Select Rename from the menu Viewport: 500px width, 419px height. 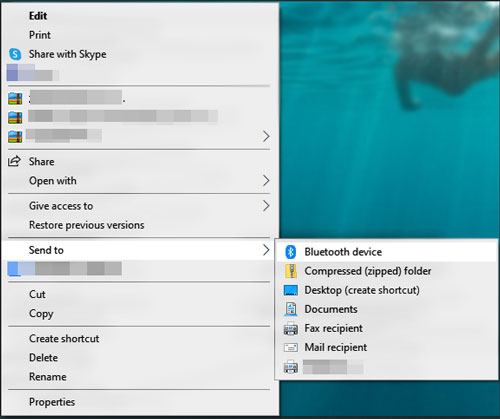tap(140, 377)
